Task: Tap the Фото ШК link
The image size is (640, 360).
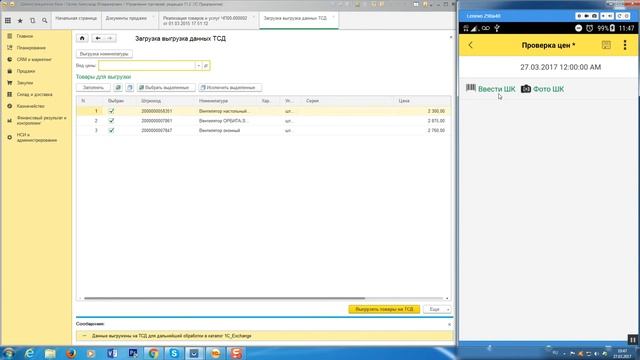Action: [x=548, y=89]
